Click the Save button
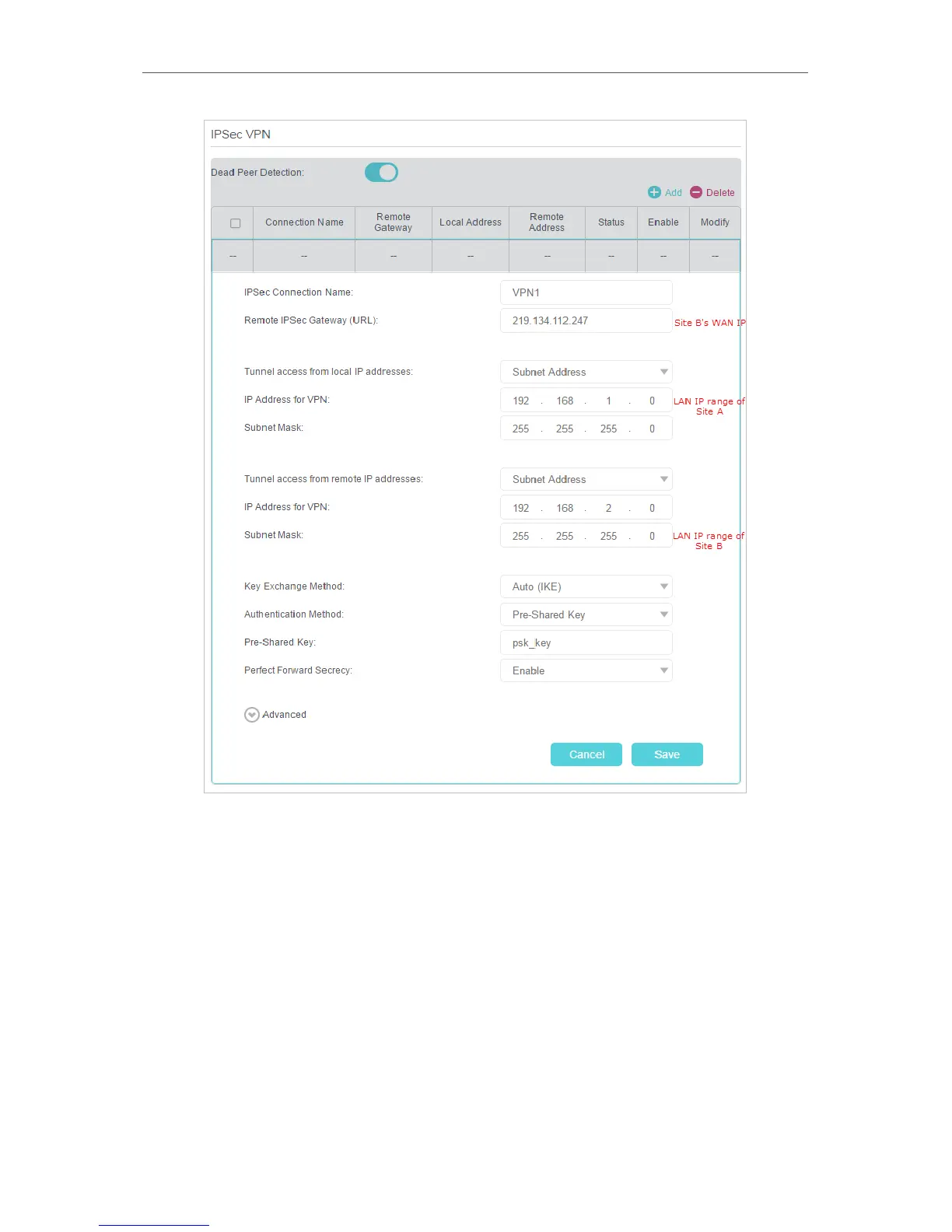This screenshot has width=952, height=1232. [667, 754]
